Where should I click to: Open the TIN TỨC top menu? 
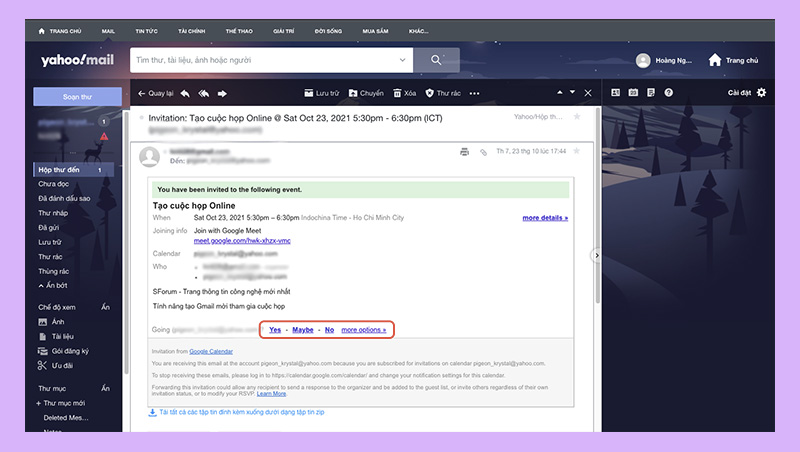click(x=146, y=31)
